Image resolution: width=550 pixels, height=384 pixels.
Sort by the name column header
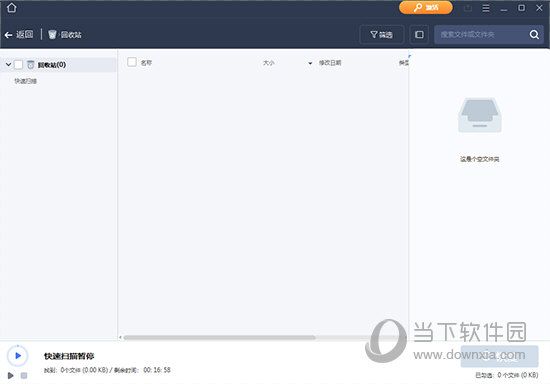point(146,63)
